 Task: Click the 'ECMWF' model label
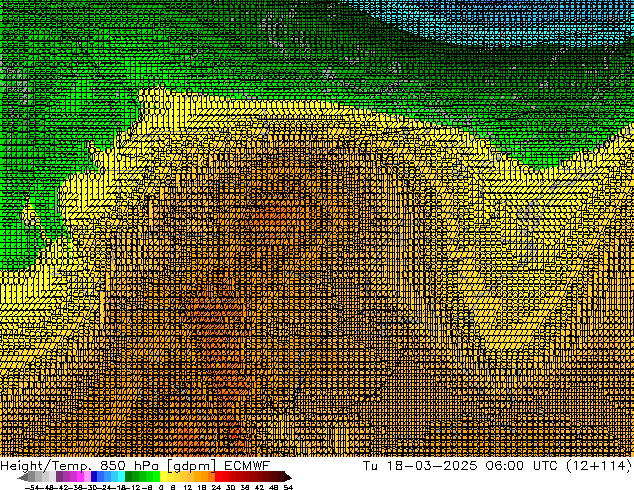247,466
